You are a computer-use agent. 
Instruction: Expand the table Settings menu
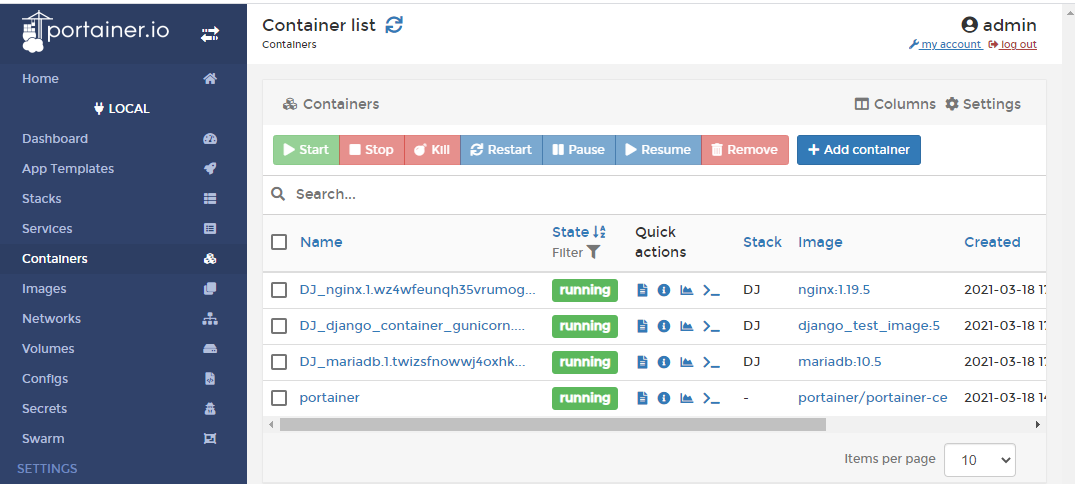(x=983, y=104)
